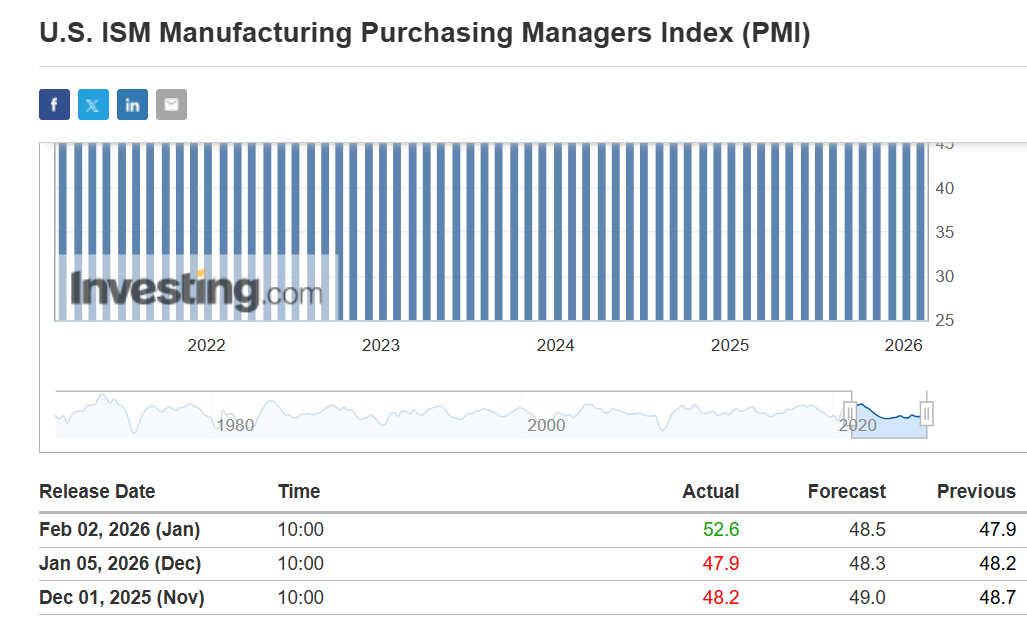
Task: Click the 2000 mark in the navigator timeline
Action: (546, 425)
